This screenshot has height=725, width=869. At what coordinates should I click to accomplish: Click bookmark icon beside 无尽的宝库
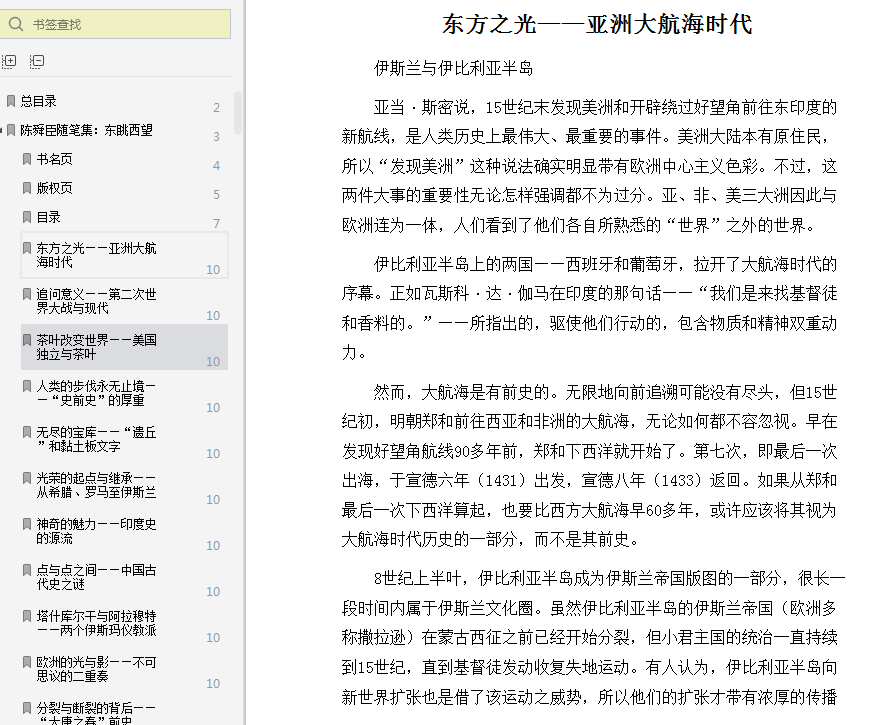[x=27, y=432]
